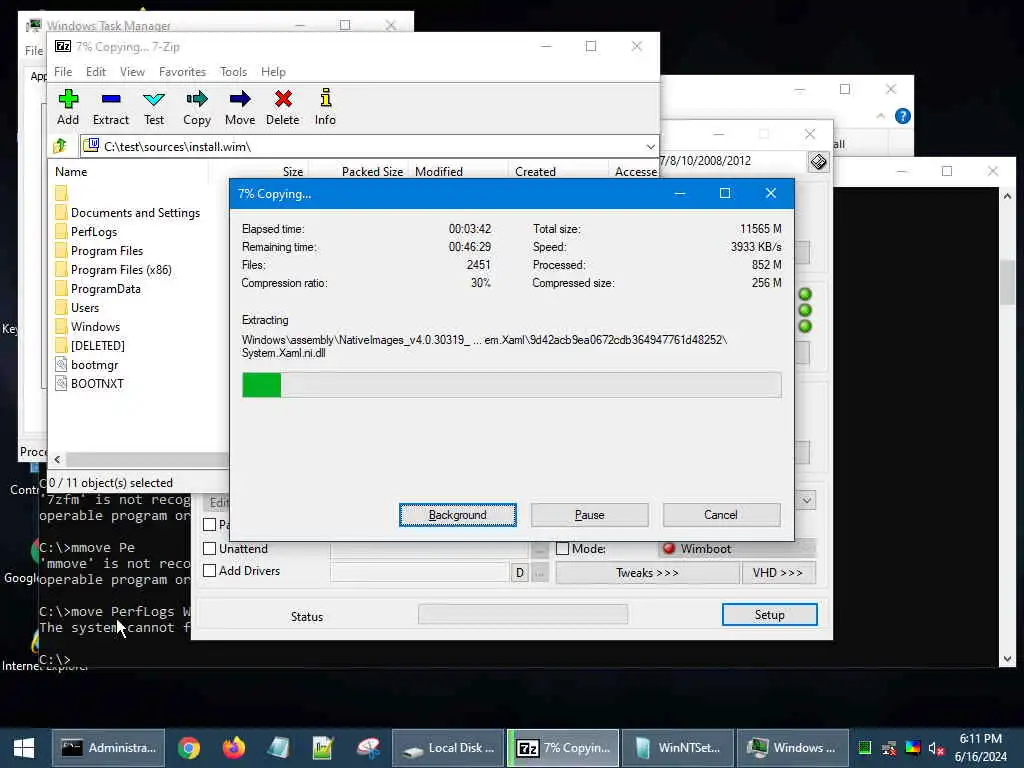Sort by the Packed Size column header
This screenshot has width=1024, height=768.
(x=372, y=171)
